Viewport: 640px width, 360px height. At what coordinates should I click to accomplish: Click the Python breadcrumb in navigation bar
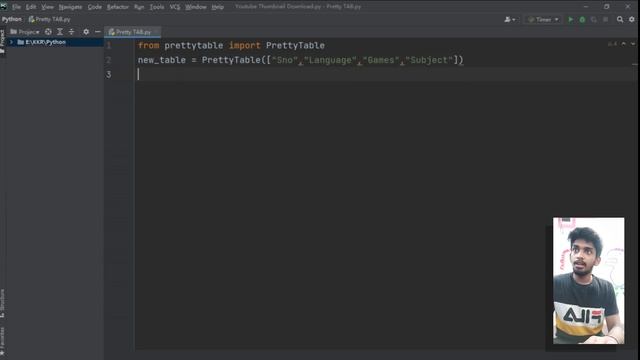(x=12, y=19)
